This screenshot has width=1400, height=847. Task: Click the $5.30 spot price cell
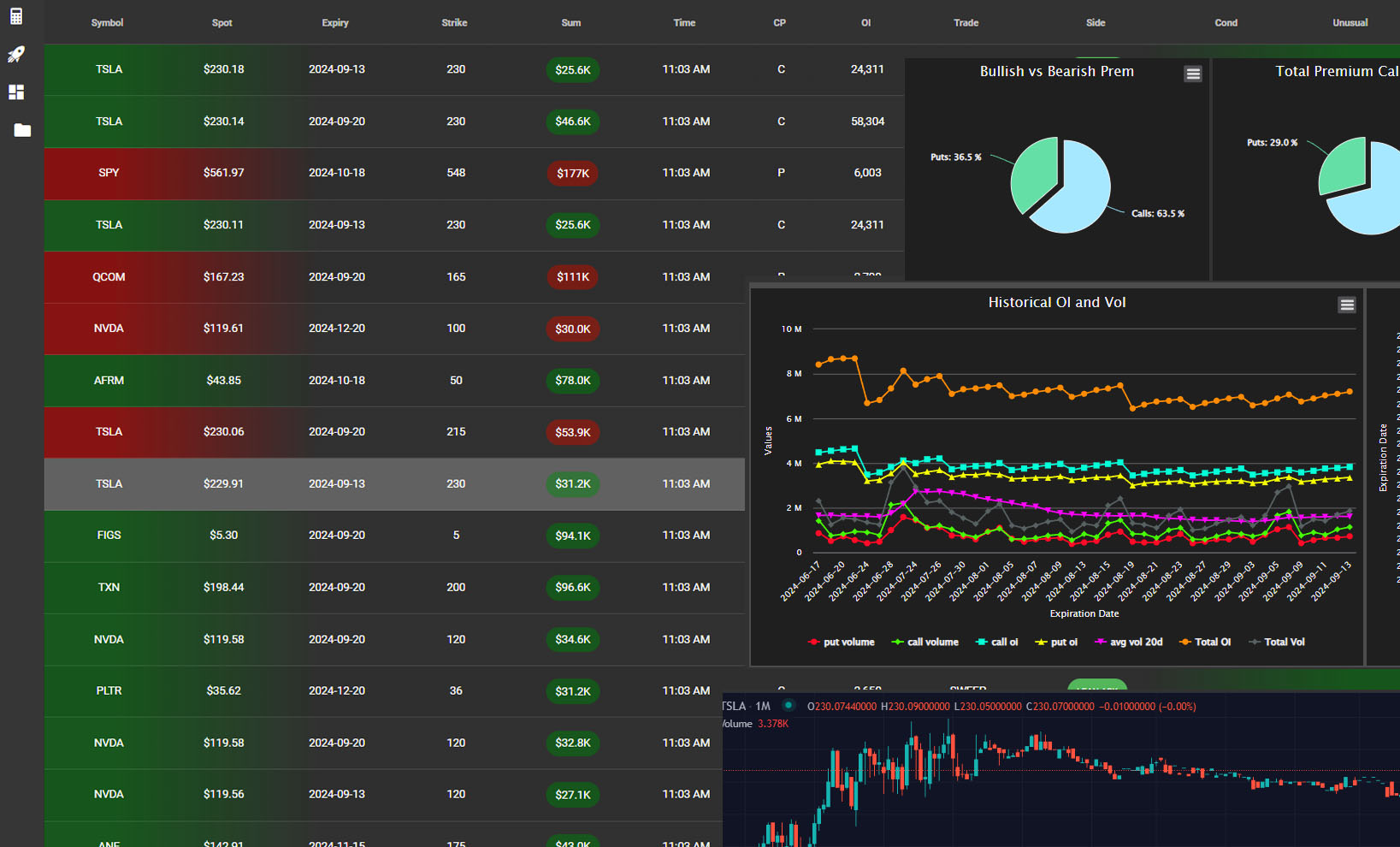pyautogui.click(x=223, y=536)
